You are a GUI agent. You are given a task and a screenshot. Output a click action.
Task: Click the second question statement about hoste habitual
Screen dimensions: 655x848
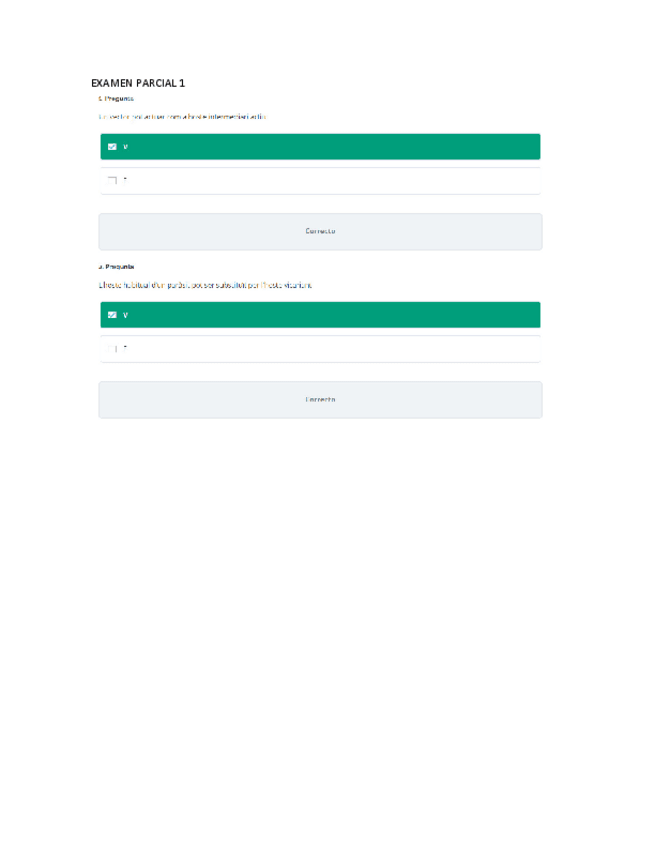coord(205,285)
